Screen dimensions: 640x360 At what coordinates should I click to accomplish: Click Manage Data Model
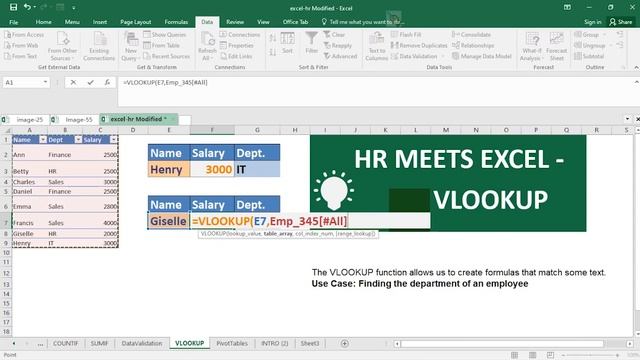click(x=482, y=56)
